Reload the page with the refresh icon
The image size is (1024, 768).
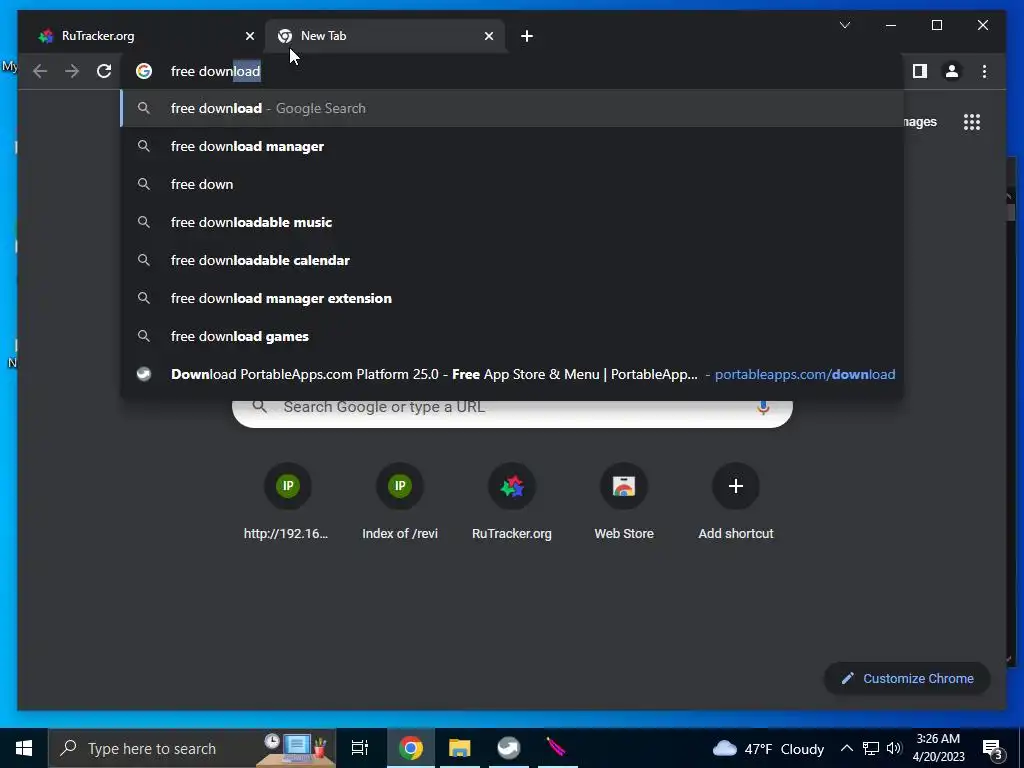pos(104,71)
